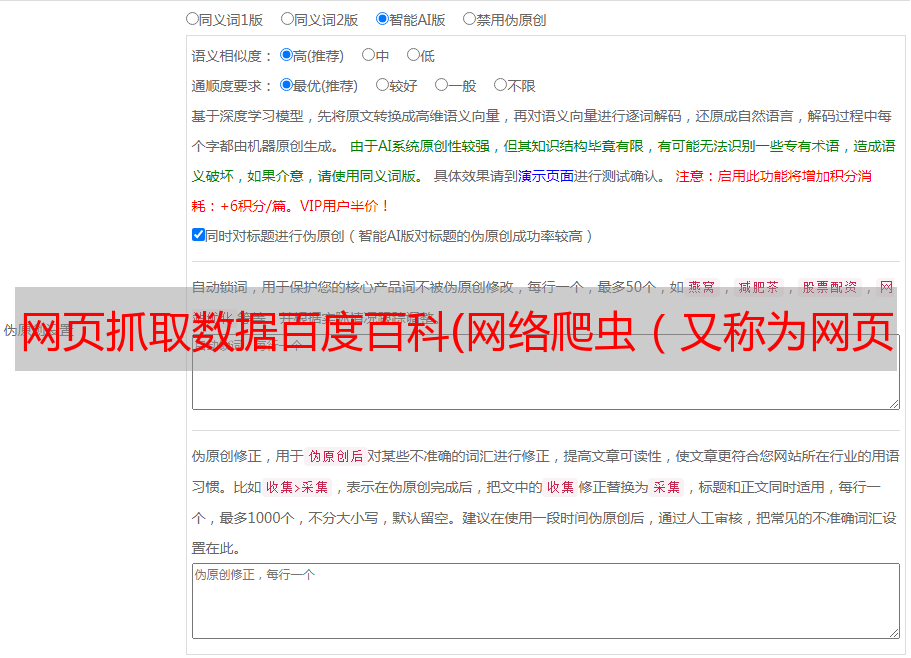Click the 减肥茶 example tag
This screenshot has height=658, width=911.
(758, 287)
